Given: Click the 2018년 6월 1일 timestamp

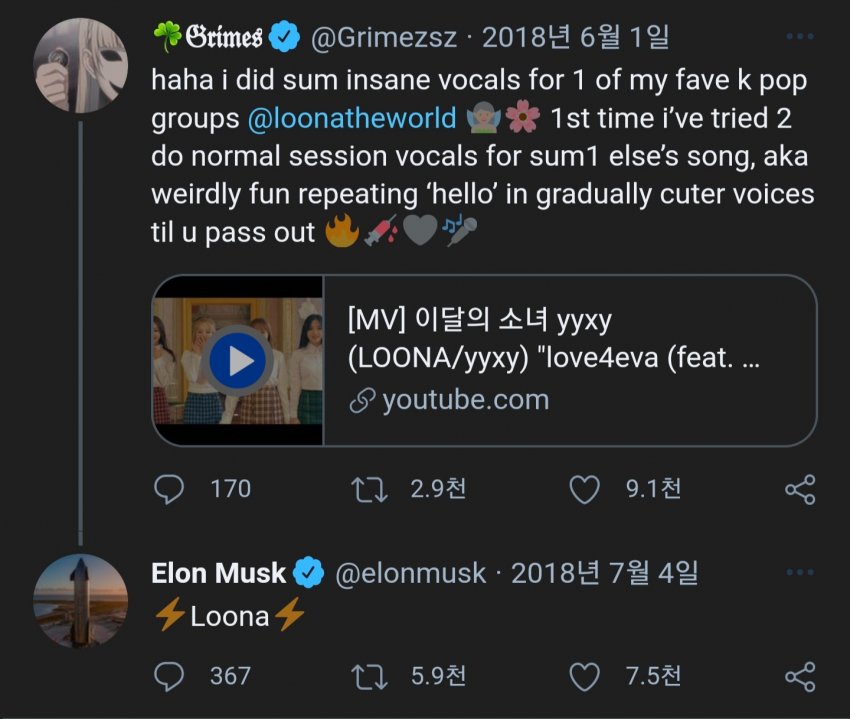Looking at the screenshot, I should 575,37.
